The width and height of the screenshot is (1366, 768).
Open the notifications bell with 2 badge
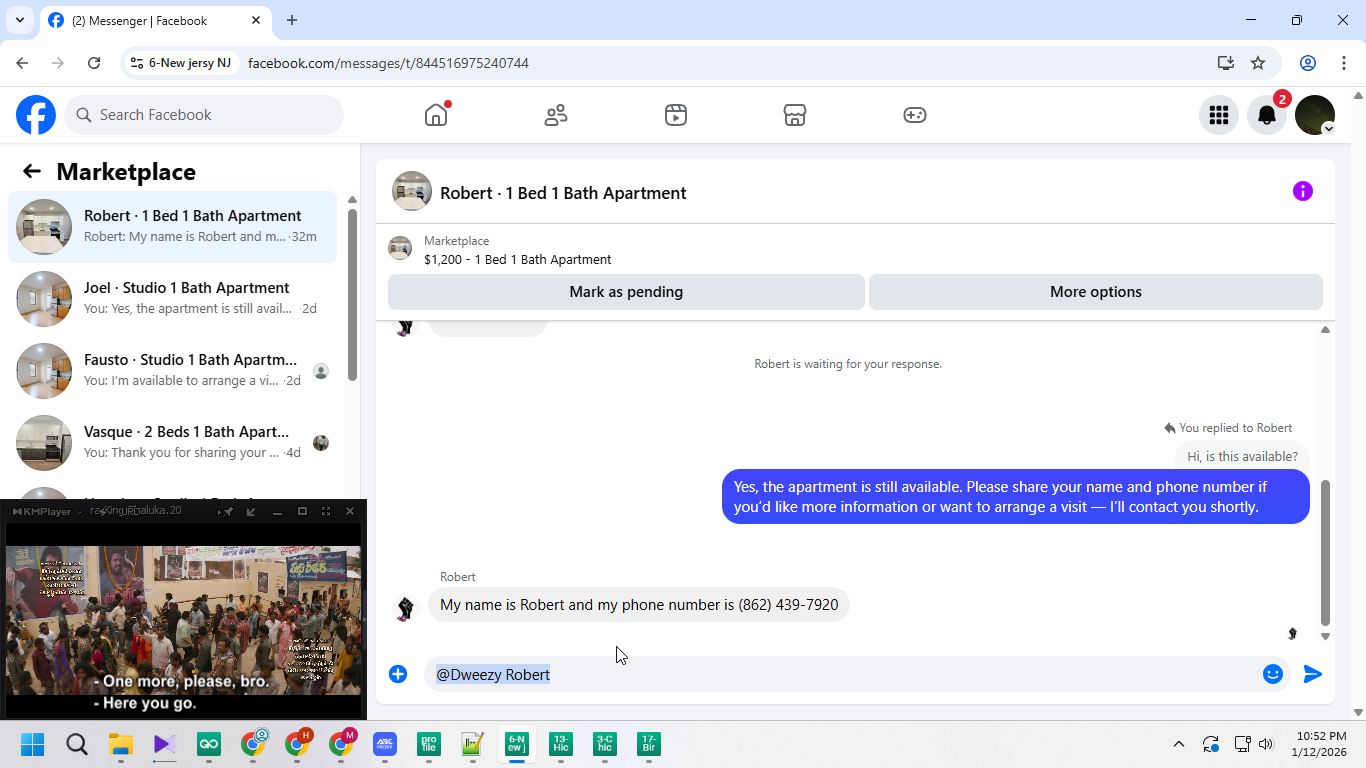tap(1267, 115)
